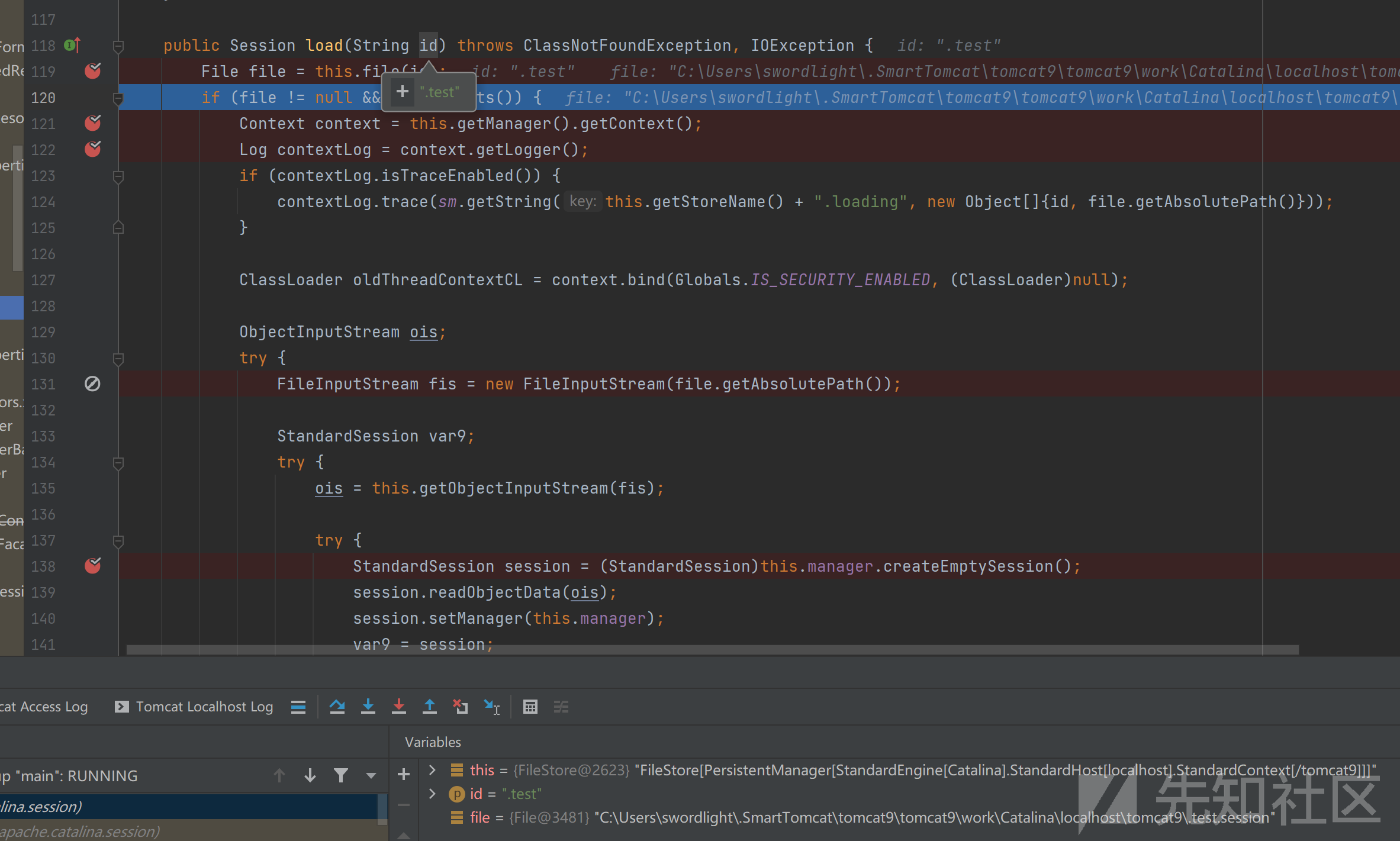The image size is (1400, 841).
Task: Click the "main": RUNNING thread label
Action: coord(77,776)
